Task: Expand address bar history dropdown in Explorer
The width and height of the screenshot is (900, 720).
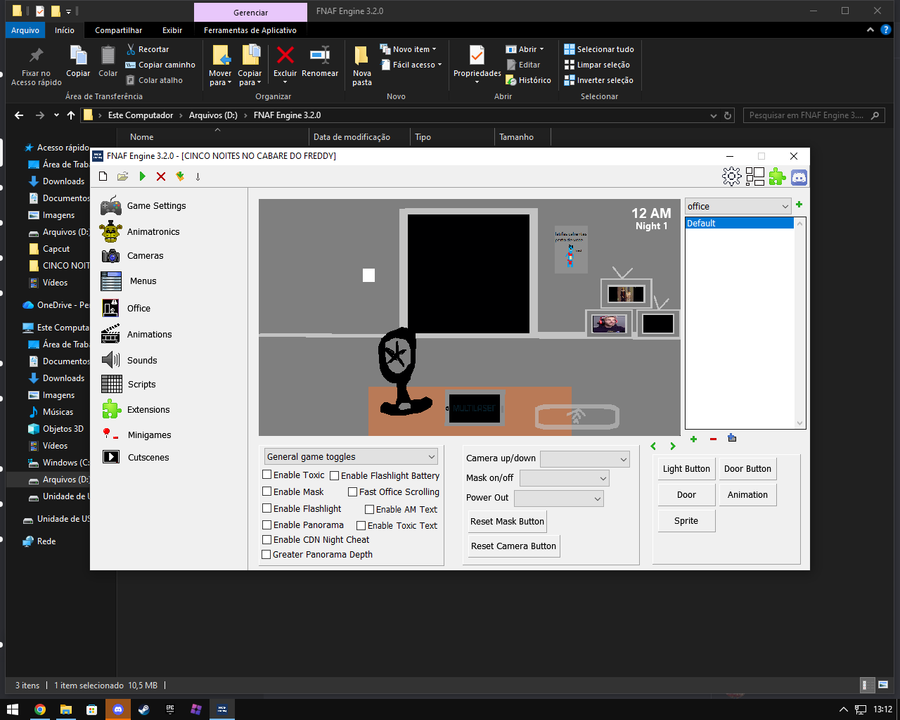Action: 713,115
